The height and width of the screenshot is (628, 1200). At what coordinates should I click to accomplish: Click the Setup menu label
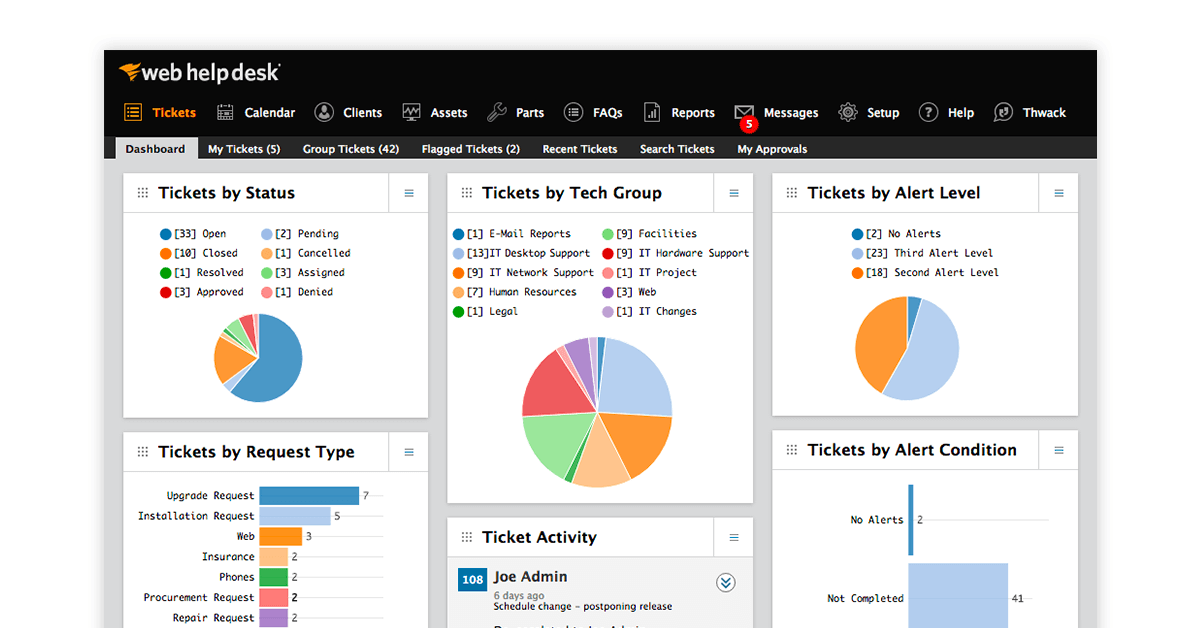point(883,113)
